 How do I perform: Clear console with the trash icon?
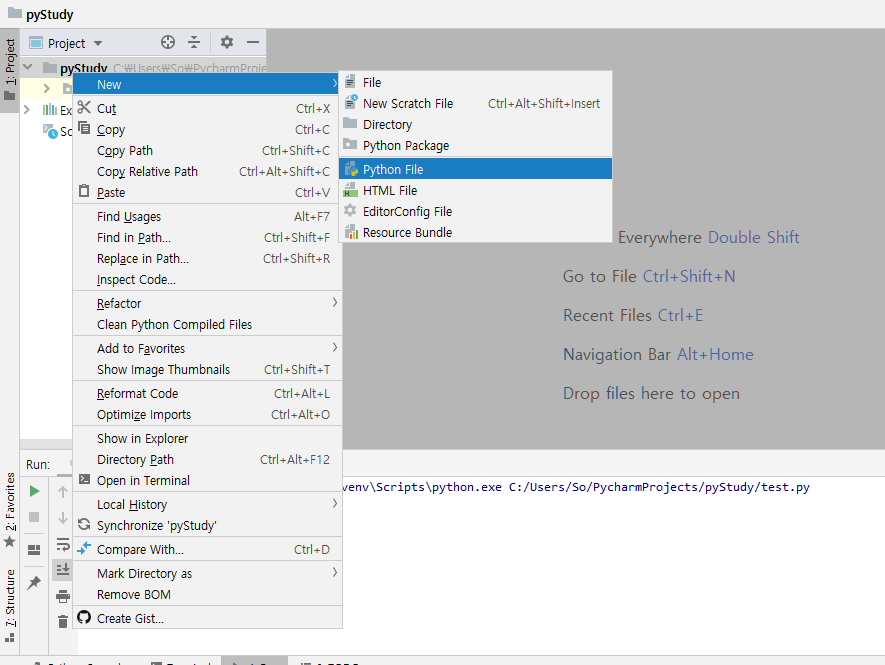[63, 622]
